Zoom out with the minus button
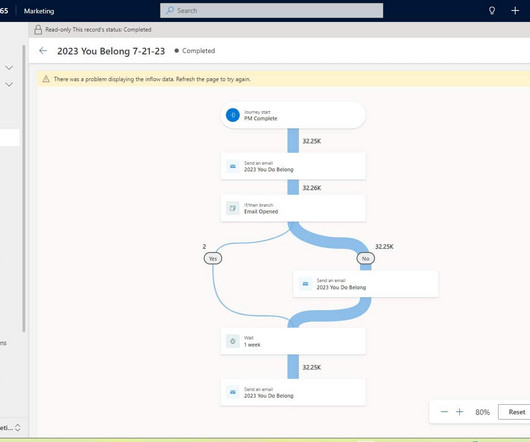The height and width of the screenshot is (442, 530). (x=444, y=412)
